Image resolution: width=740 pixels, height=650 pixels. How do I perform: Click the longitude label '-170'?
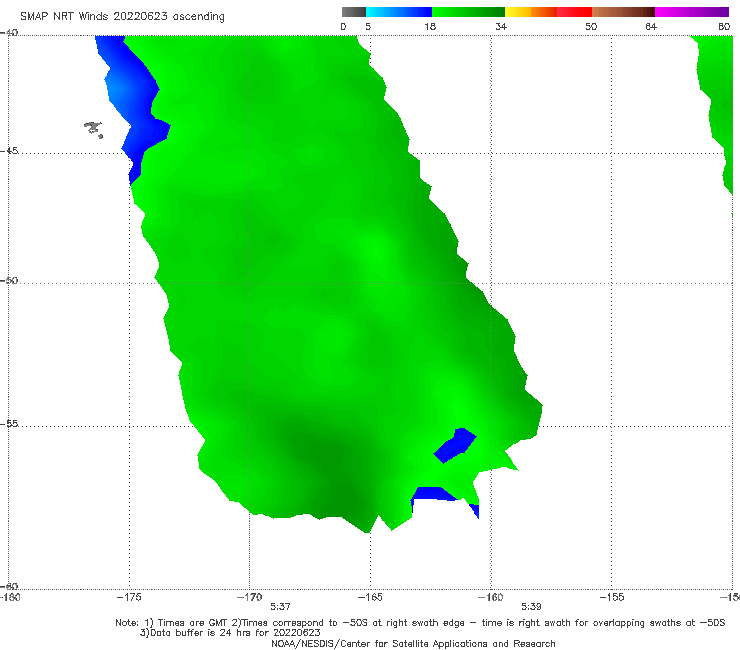coord(249,597)
